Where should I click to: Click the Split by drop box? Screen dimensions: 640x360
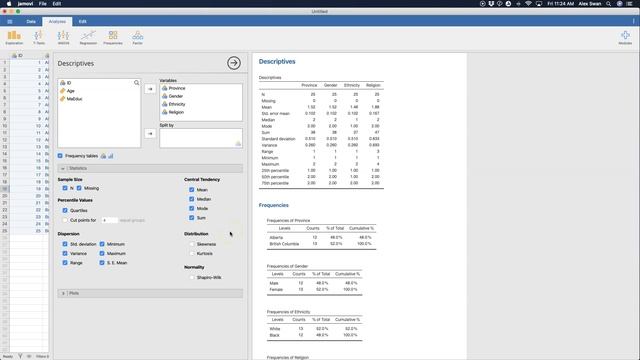(201, 138)
